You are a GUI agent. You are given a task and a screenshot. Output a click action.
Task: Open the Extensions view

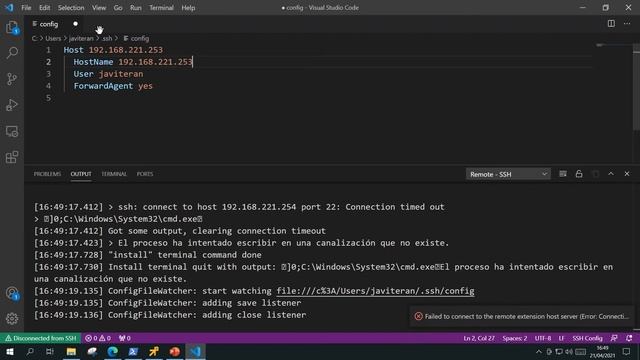(x=12, y=157)
